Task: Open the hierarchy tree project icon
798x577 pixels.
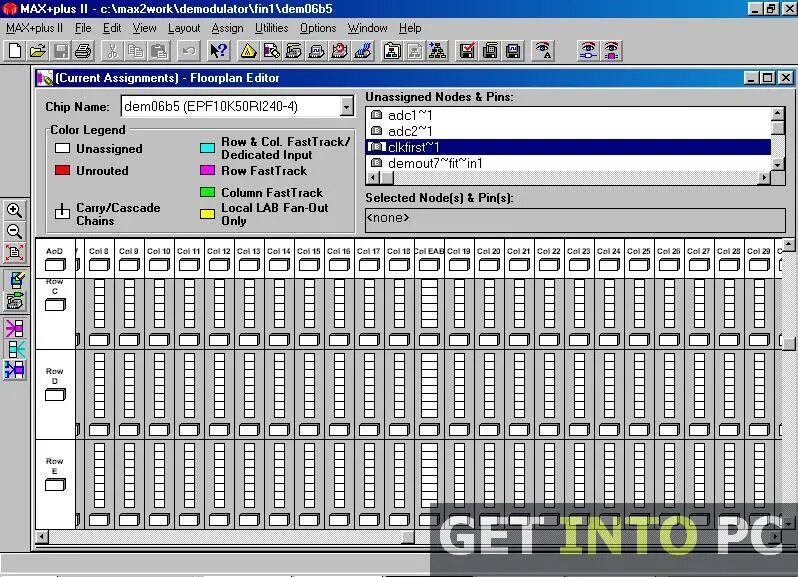Action: [437, 51]
